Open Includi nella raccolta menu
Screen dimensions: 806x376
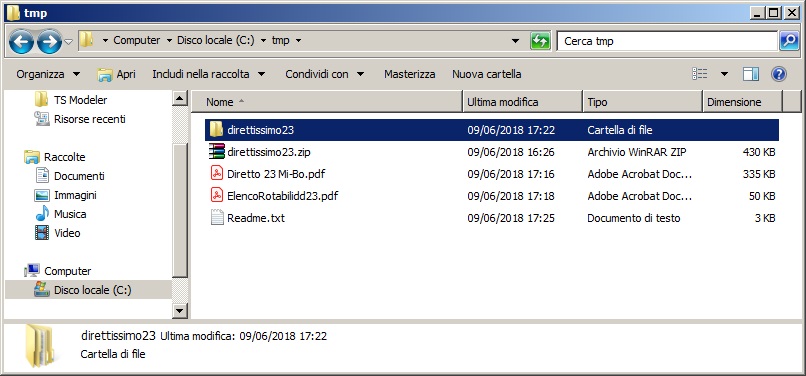pos(209,74)
